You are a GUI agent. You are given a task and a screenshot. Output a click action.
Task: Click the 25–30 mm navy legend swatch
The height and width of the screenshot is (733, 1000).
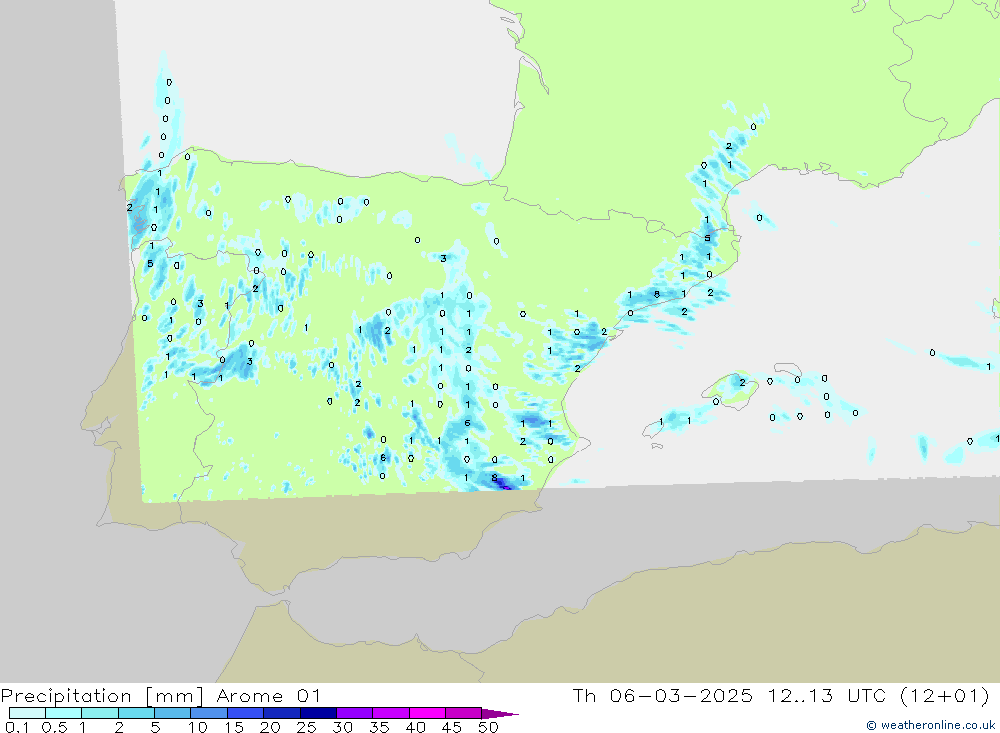pyautogui.click(x=318, y=713)
